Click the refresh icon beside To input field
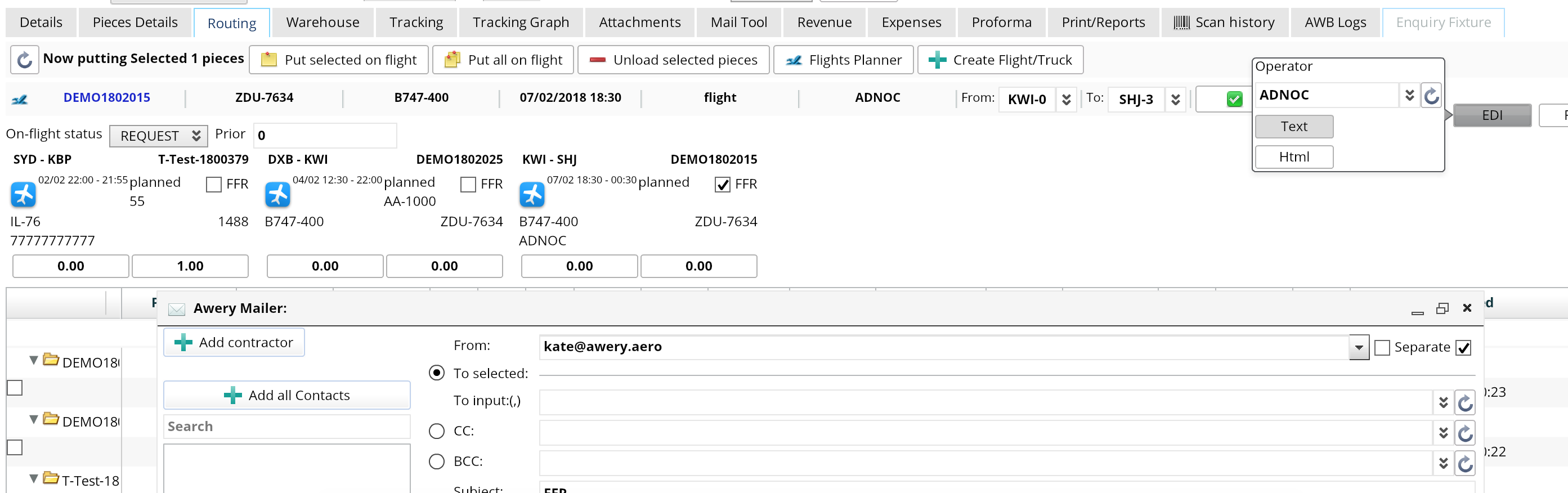Viewport: 1568px width, 493px height. 1464,403
